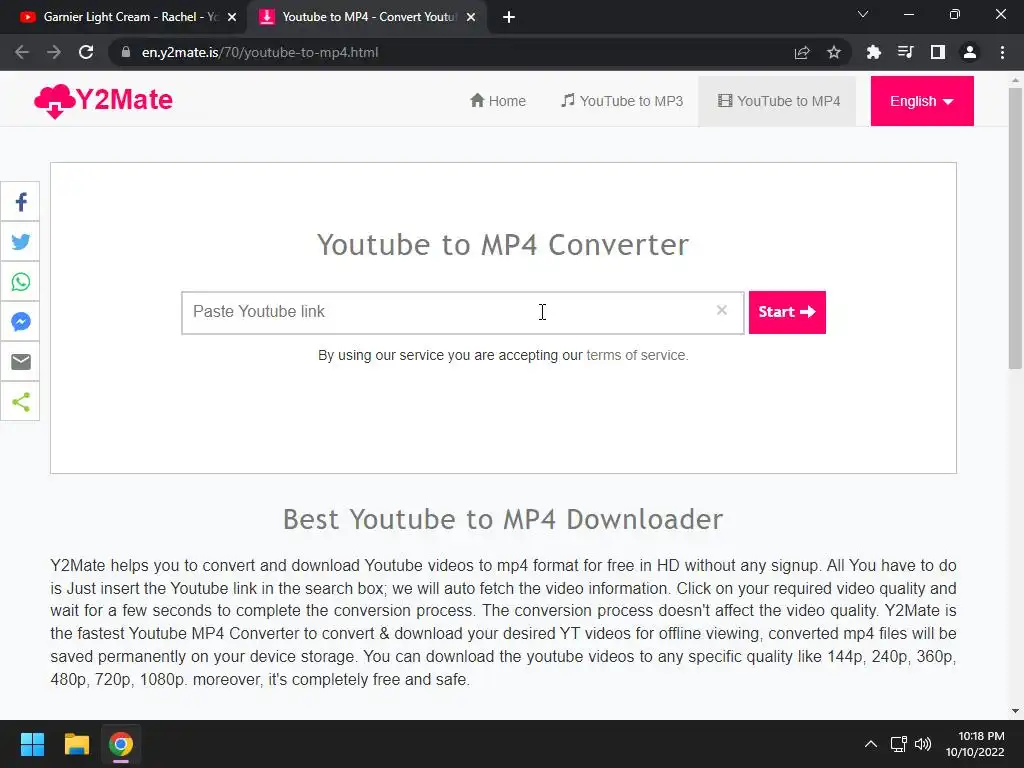
Task: Toggle Chrome side panel icon
Action: tap(937, 52)
